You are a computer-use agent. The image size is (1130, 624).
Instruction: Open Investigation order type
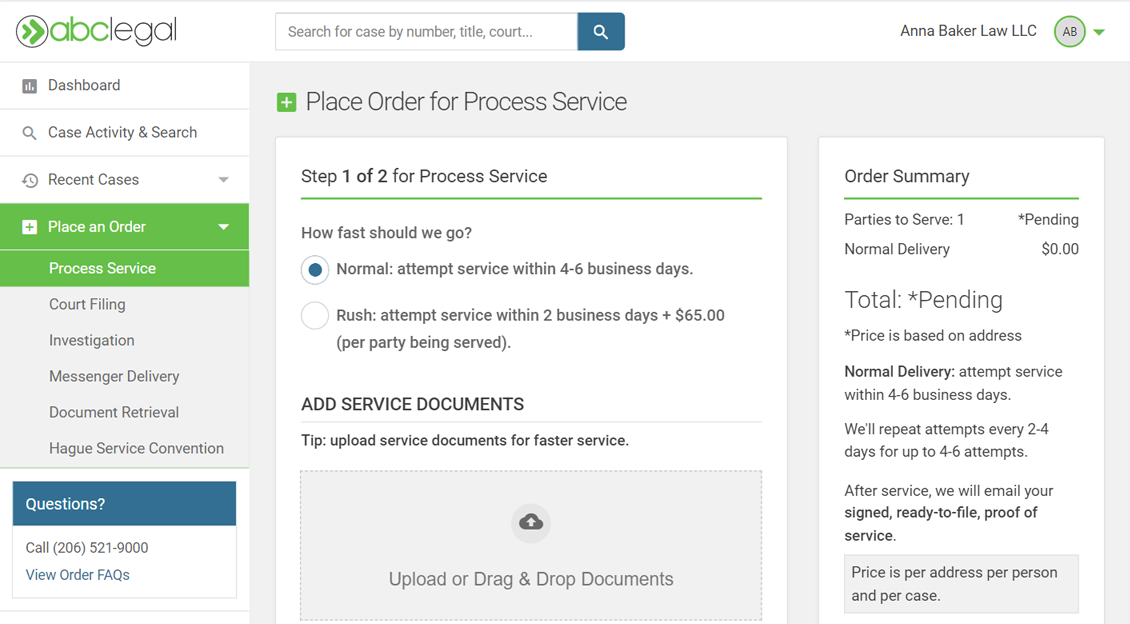[91, 340]
